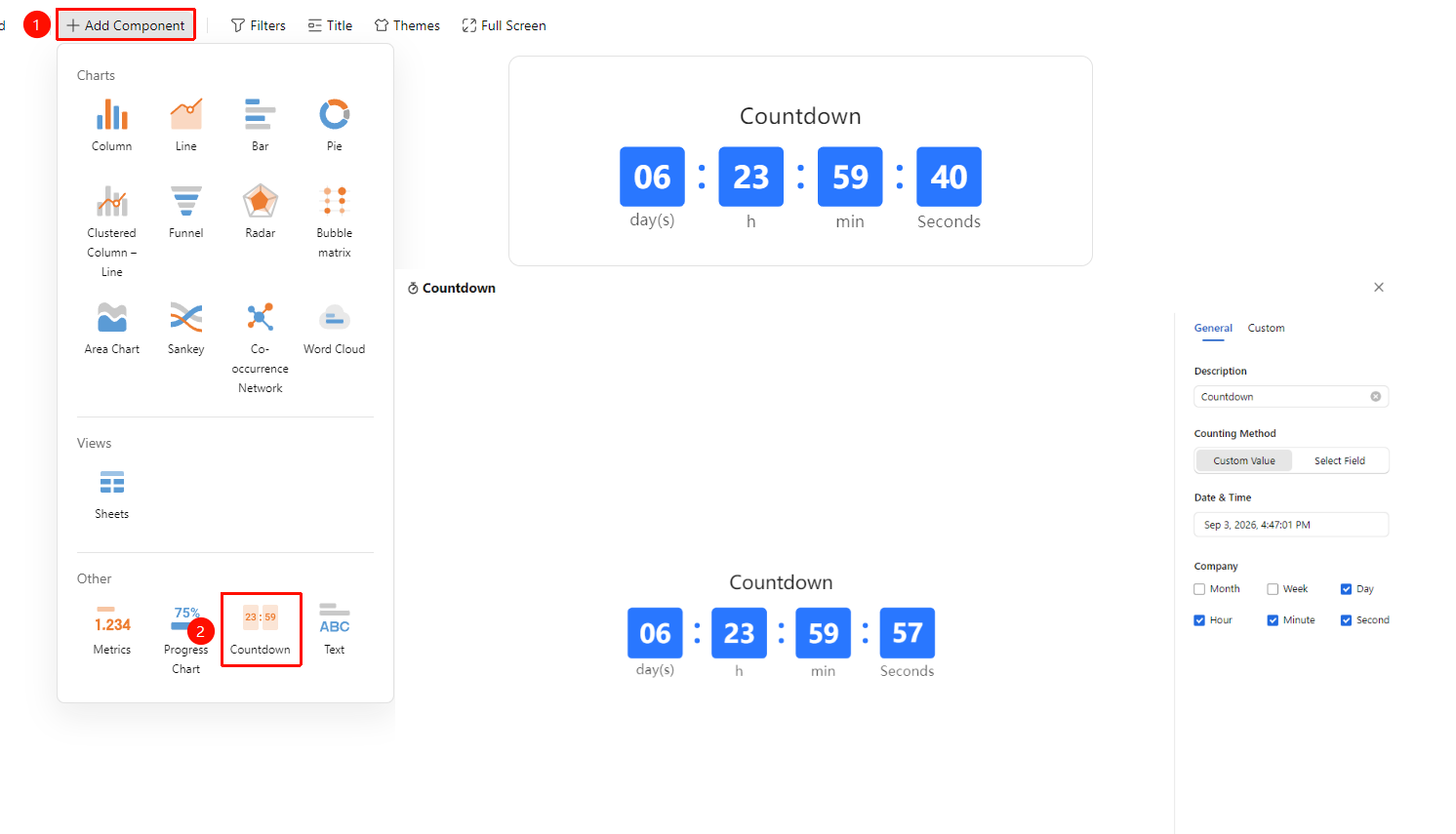
Task: Select the Column chart icon
Action: [x=112, y=115]
